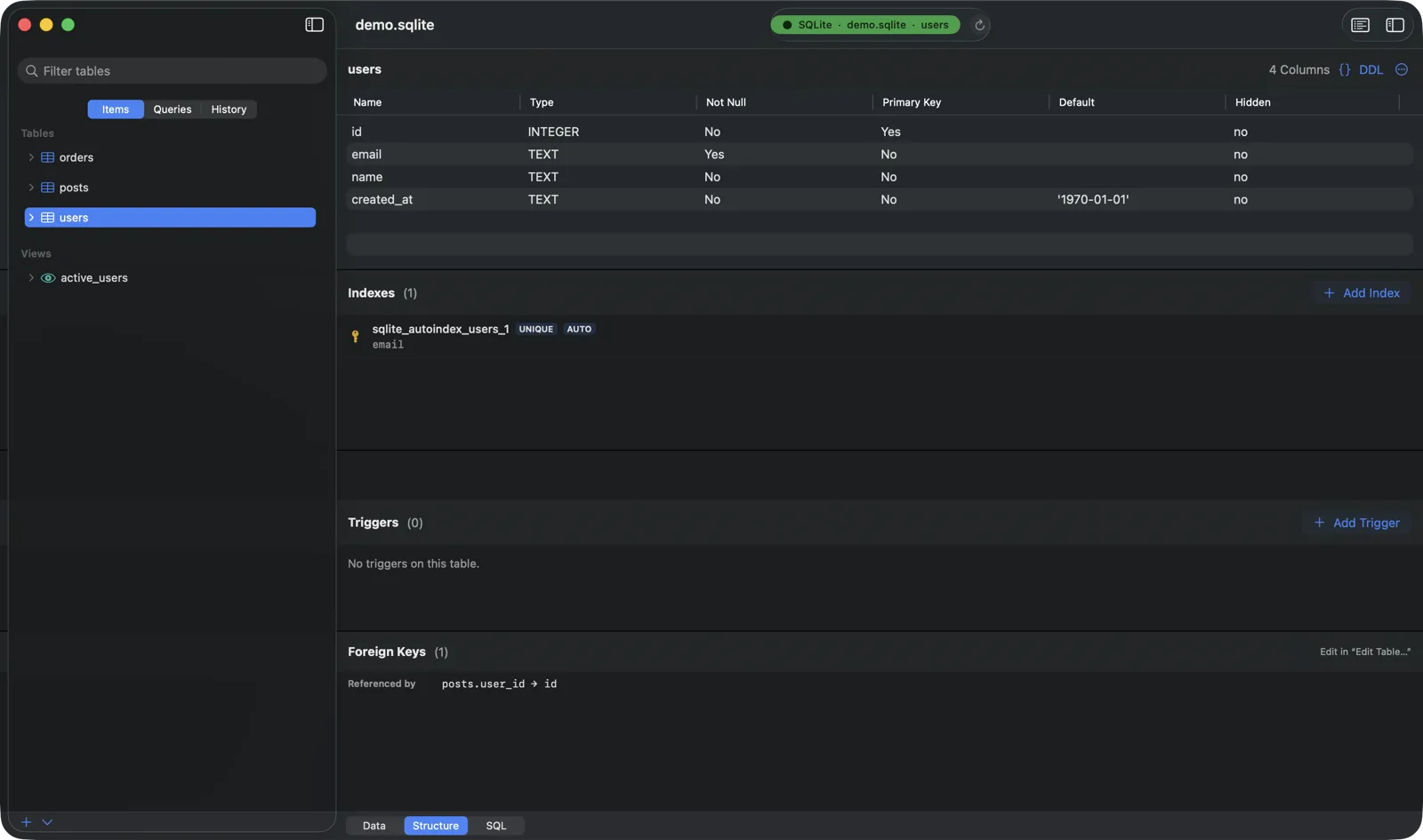Viewport: 1423px width, 840px height.
Task: Click the posts.user_id → id foreign key
Action: (499, 684)
